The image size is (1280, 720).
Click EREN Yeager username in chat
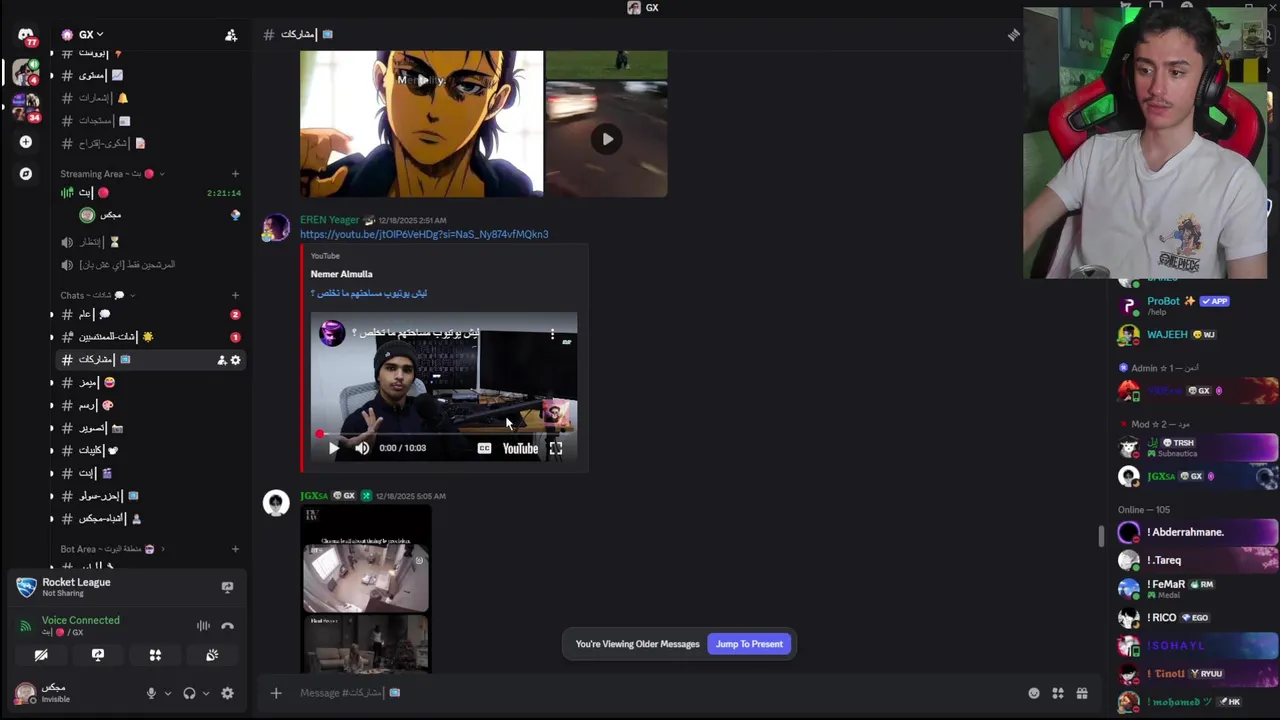point(329,220)
